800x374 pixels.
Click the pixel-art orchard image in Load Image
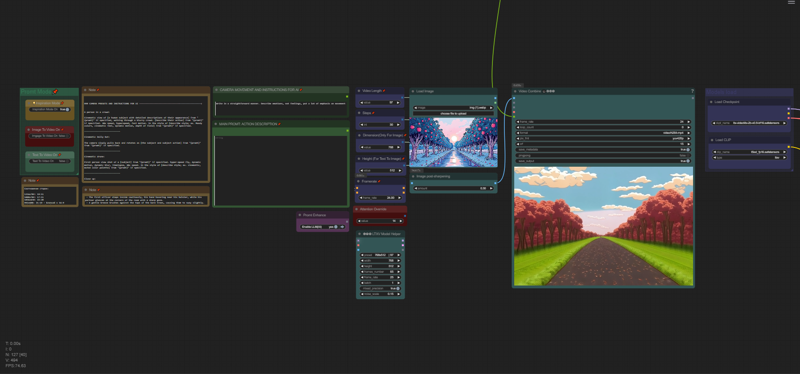click(453, 142)
